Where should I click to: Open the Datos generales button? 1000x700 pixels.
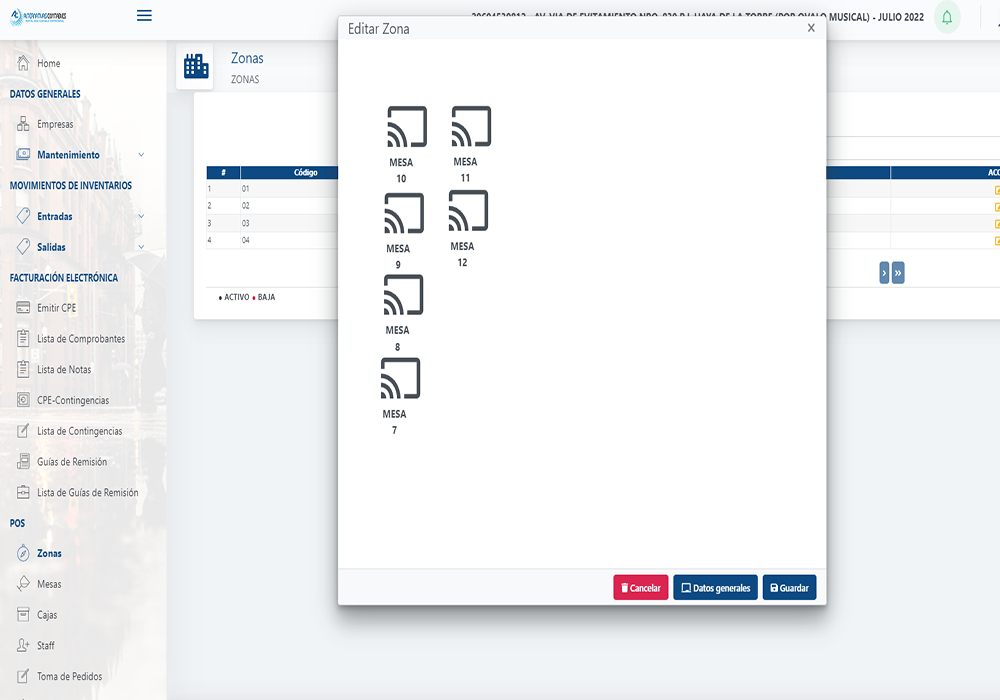click(x=715, y=588)
